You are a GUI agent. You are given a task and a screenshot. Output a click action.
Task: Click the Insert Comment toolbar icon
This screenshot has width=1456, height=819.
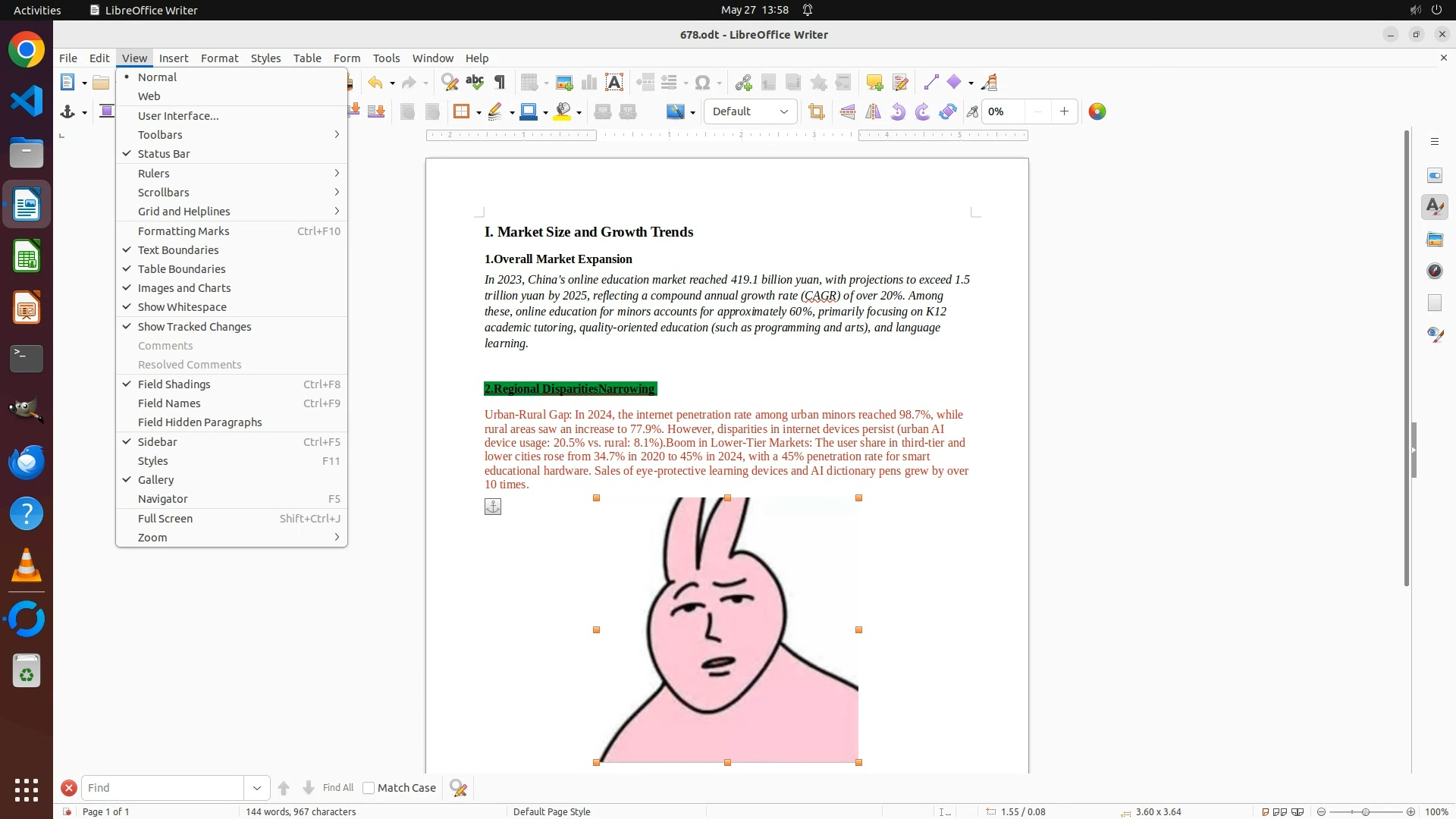click(874, 83)
